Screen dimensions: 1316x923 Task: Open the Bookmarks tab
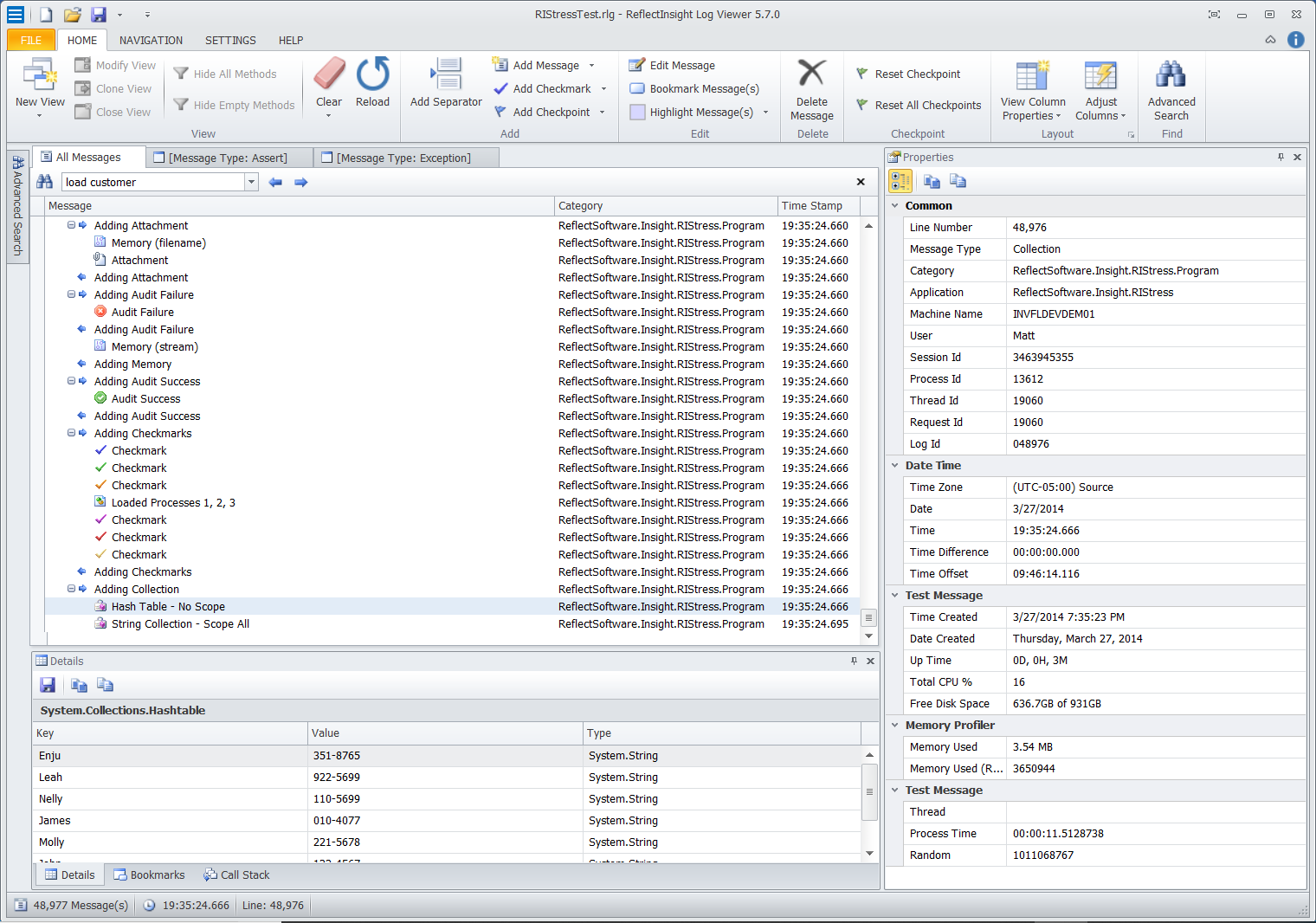149,875
